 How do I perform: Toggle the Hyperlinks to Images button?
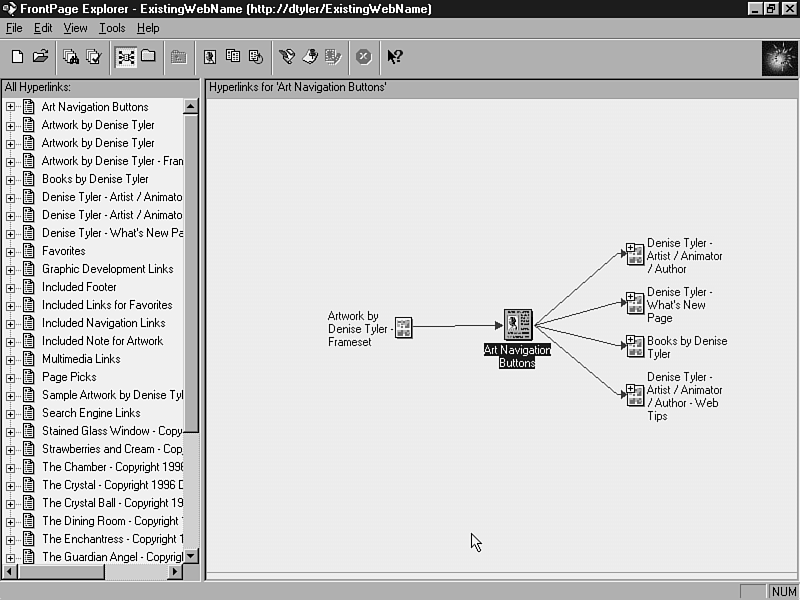(210, 57)
